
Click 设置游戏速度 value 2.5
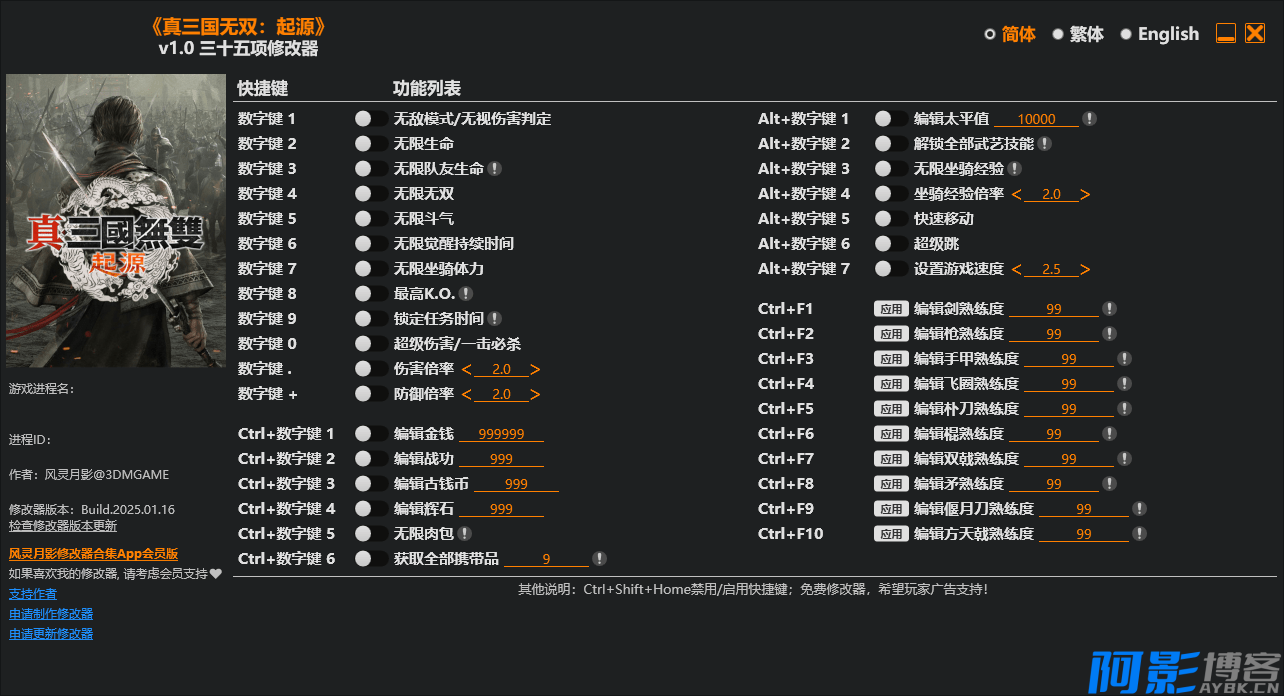click(x=1051, y=269)
